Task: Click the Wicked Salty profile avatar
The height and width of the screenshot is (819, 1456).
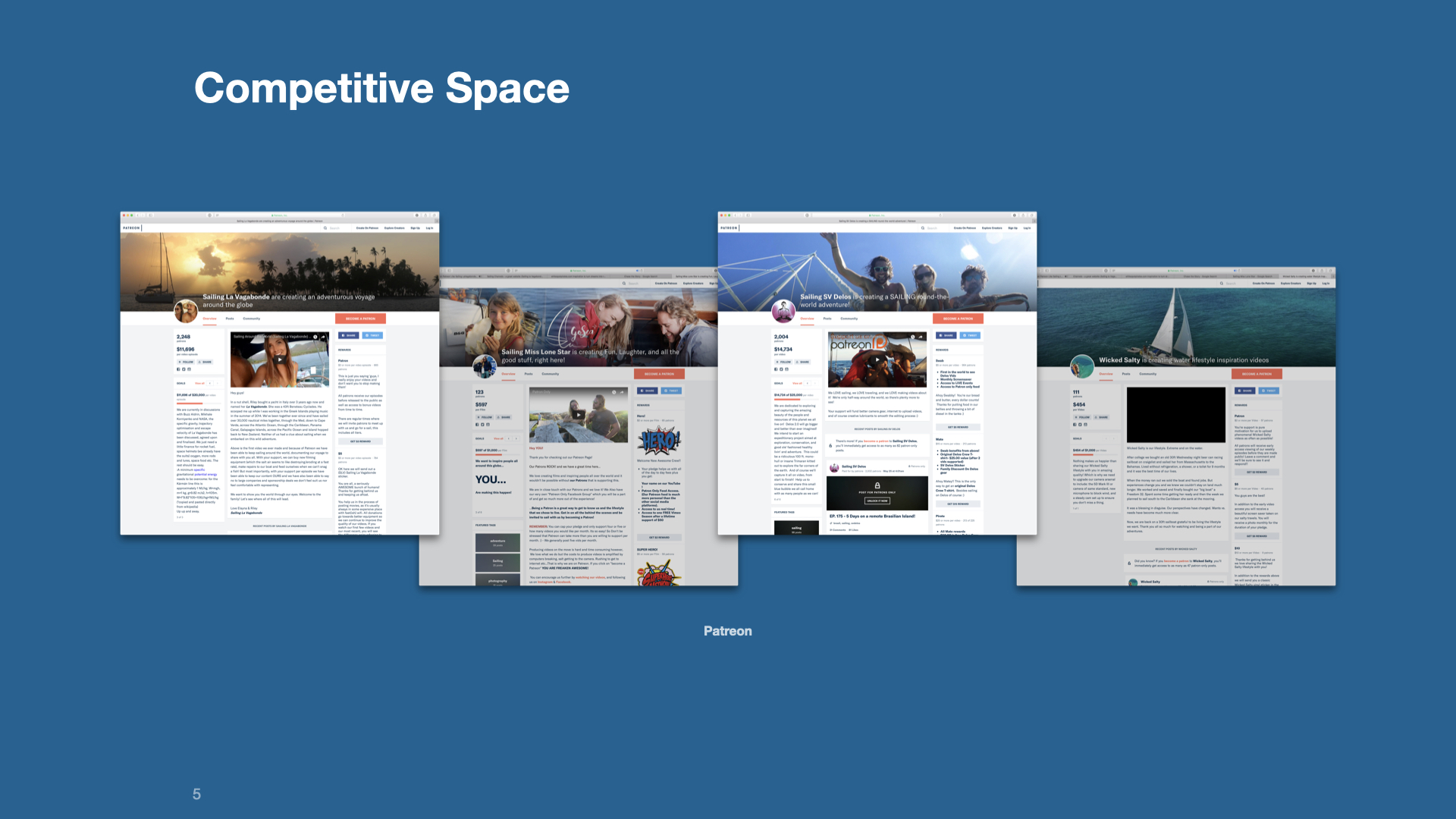Action: [1081, 366]
